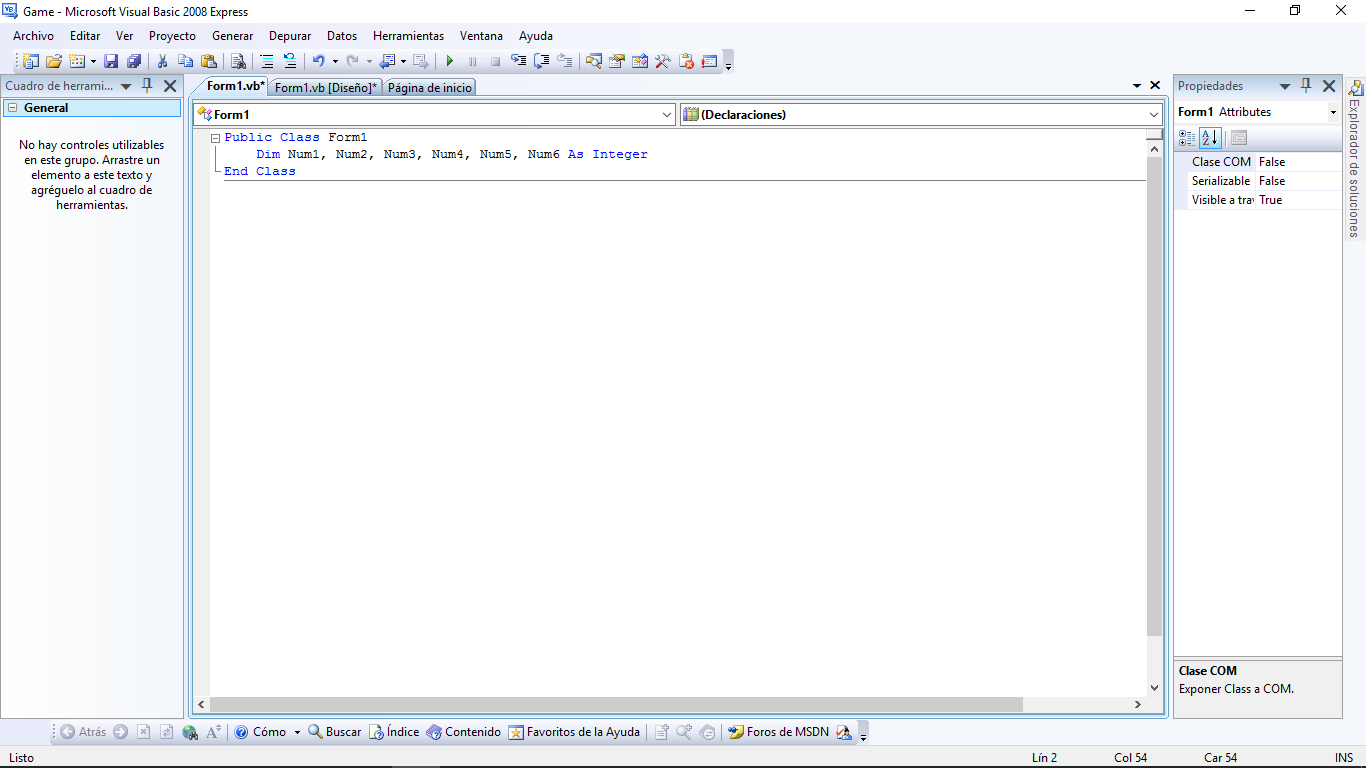Click the Paste clipboard icon

pos(208,61)
